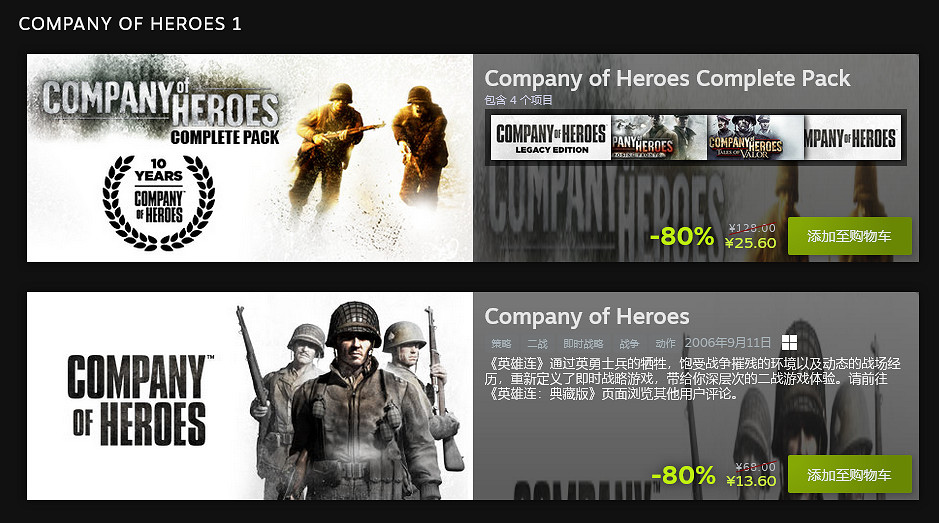Open Company of Heroes Legacy Edition thumbnail

551,137
